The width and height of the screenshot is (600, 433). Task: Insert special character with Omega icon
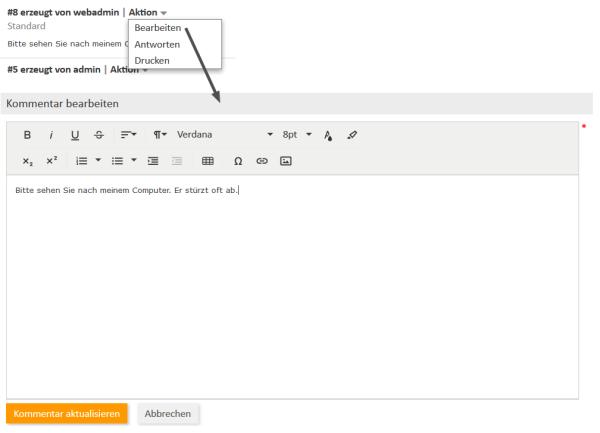(238, 161)
